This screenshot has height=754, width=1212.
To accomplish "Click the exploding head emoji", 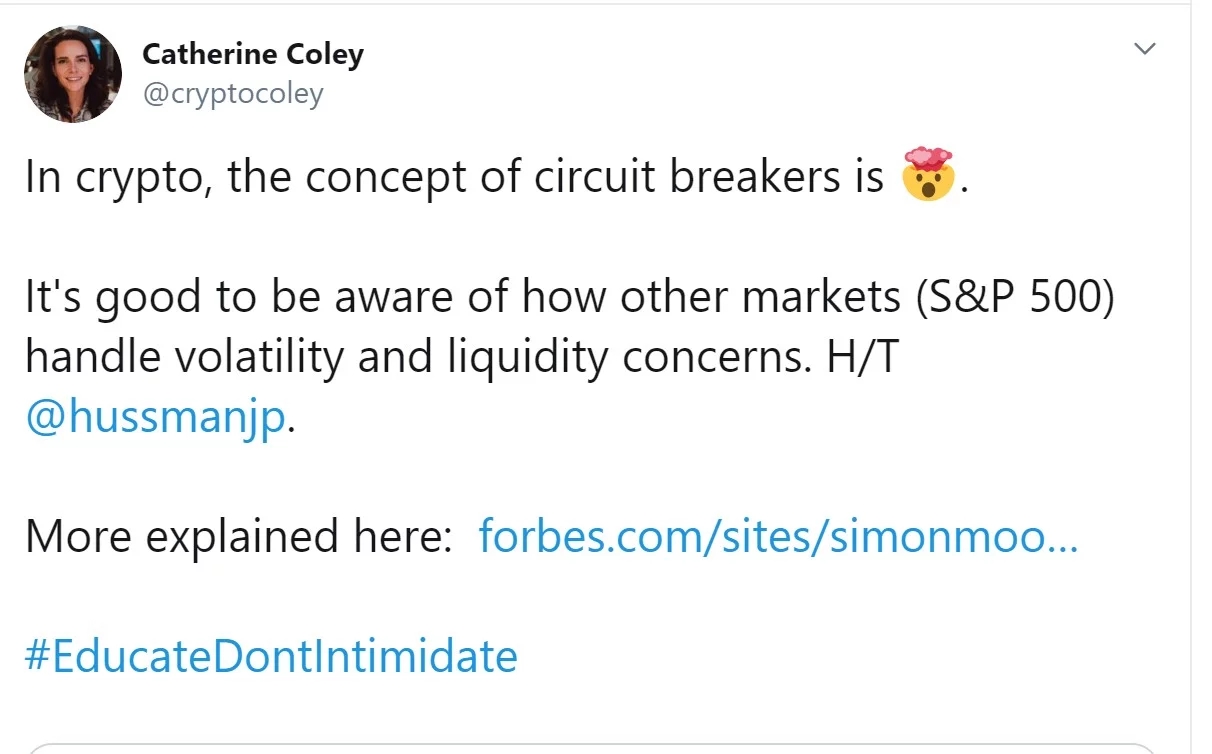I will 929,174.
